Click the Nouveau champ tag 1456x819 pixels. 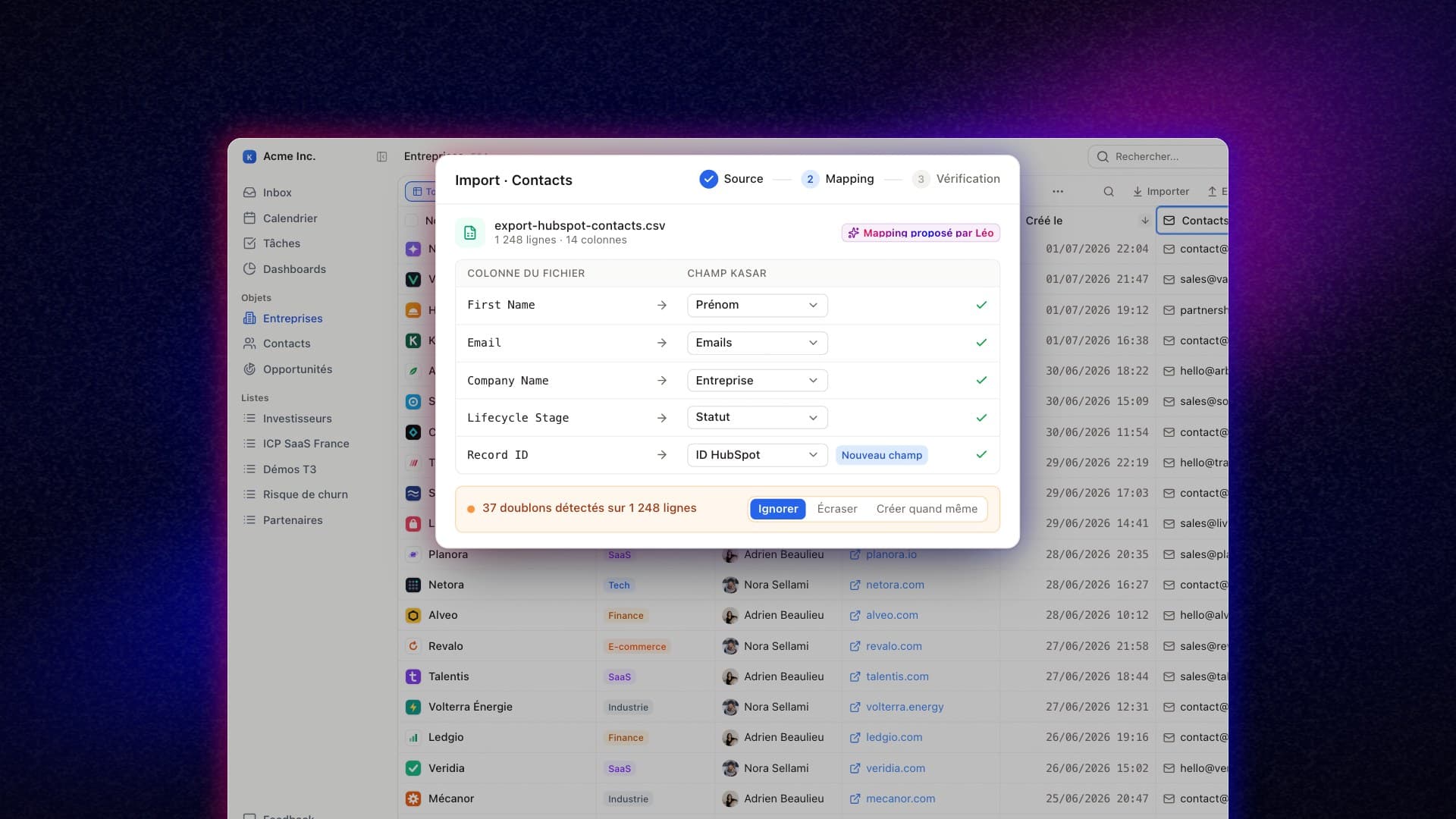[x=881, y=455]
